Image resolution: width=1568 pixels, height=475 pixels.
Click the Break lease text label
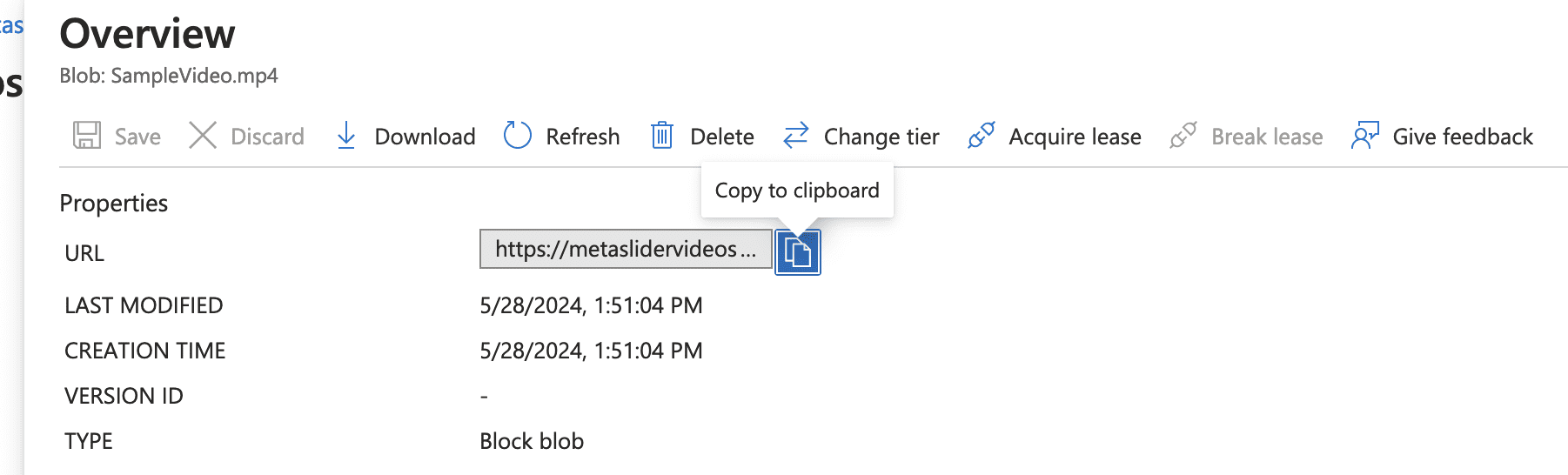pyautogui.click(x=1267, y=137)
